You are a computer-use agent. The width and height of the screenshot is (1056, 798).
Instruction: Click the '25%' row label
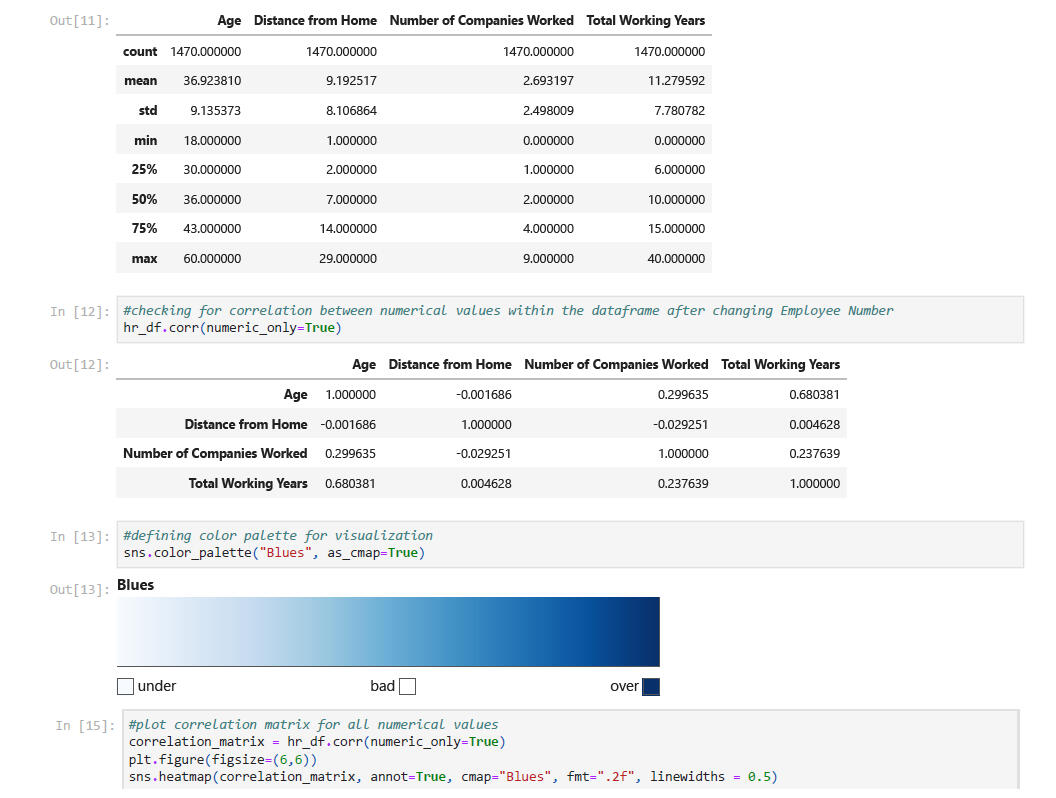pyautogui.click(x=144, y=170)
